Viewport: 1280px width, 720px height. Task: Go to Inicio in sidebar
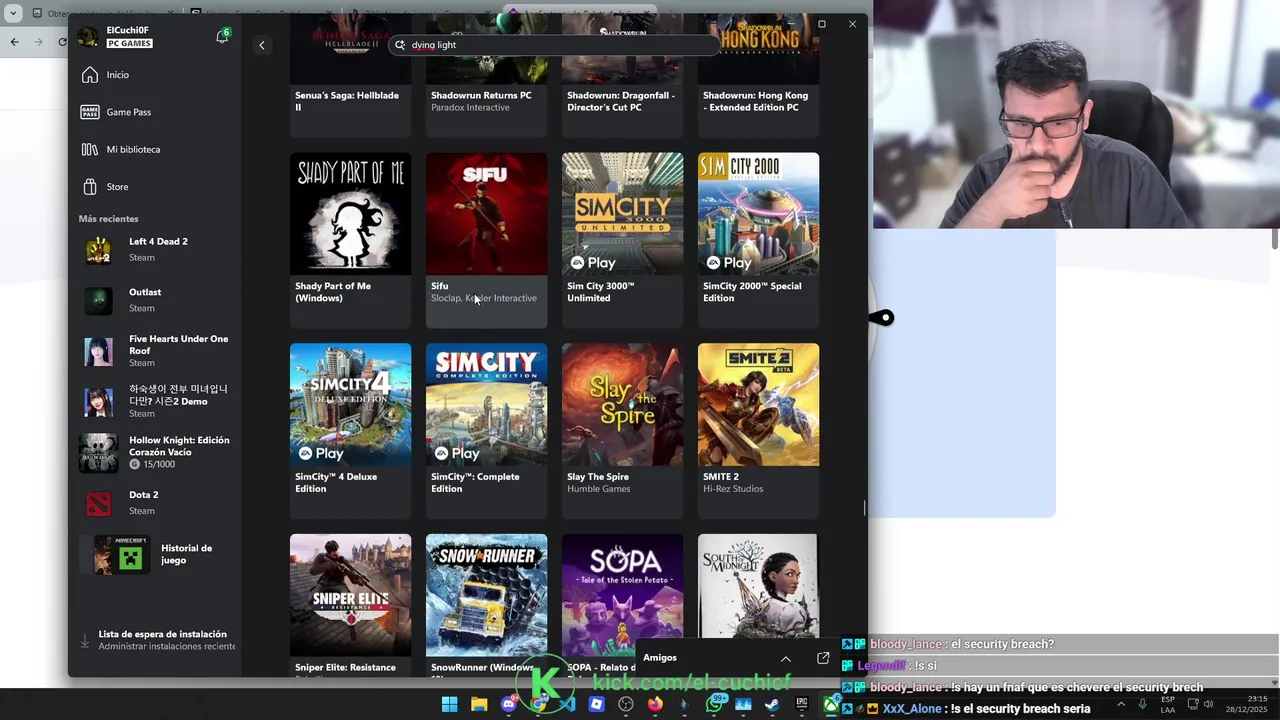point(118,75)
